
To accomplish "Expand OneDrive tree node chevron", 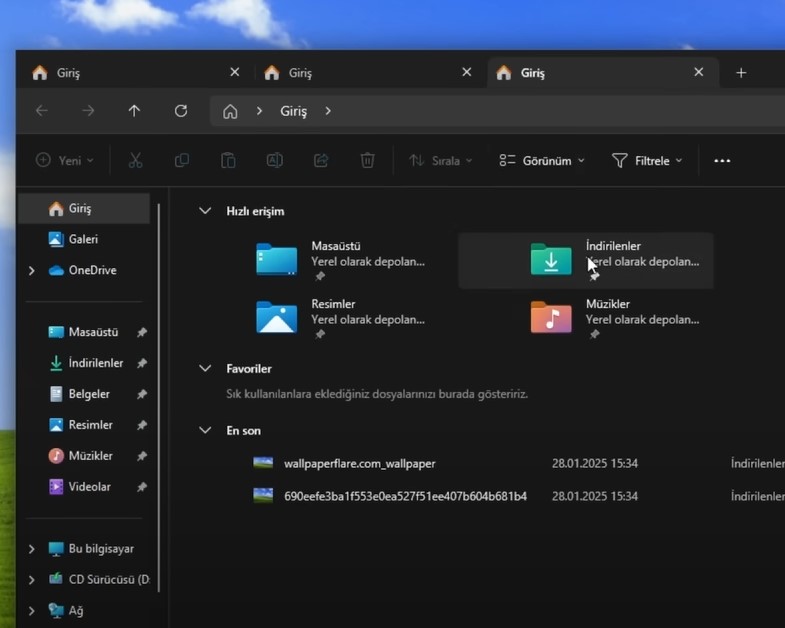I will tap(32, 271).
